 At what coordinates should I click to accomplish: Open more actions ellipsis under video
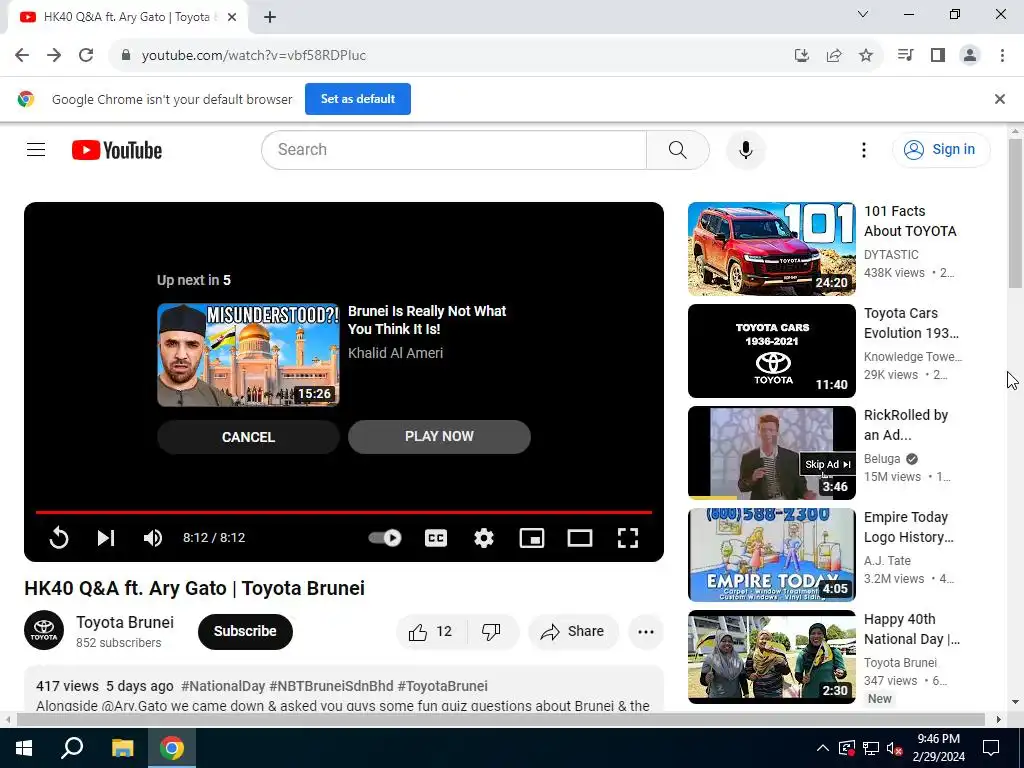[x=646, y=632]
